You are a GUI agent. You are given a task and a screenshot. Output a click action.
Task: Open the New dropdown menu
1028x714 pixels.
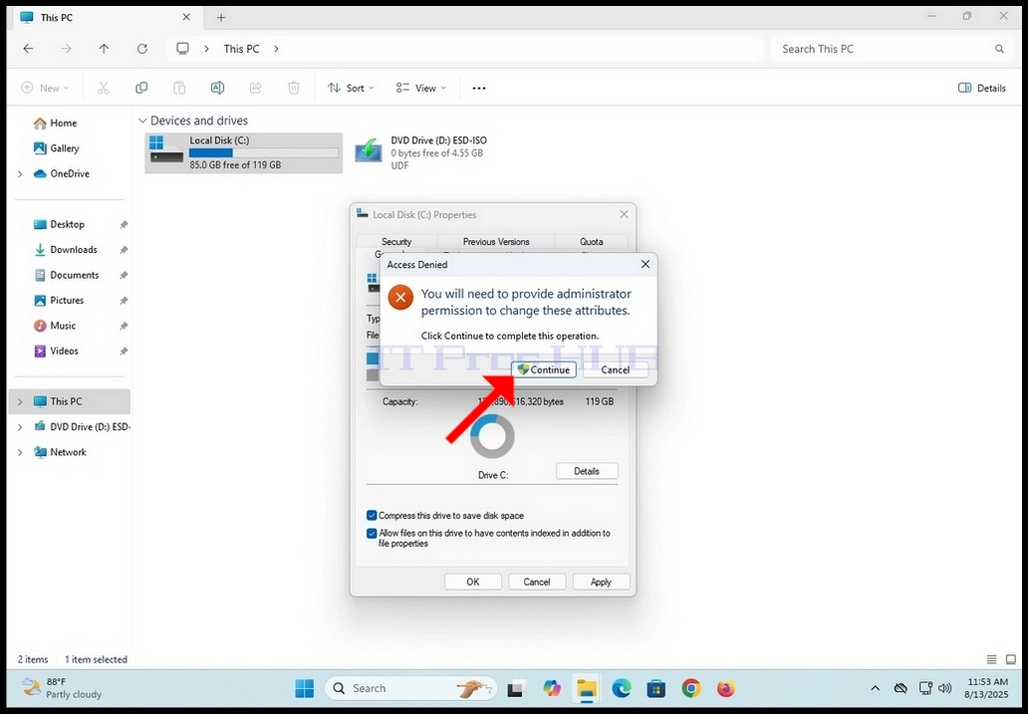45,88
